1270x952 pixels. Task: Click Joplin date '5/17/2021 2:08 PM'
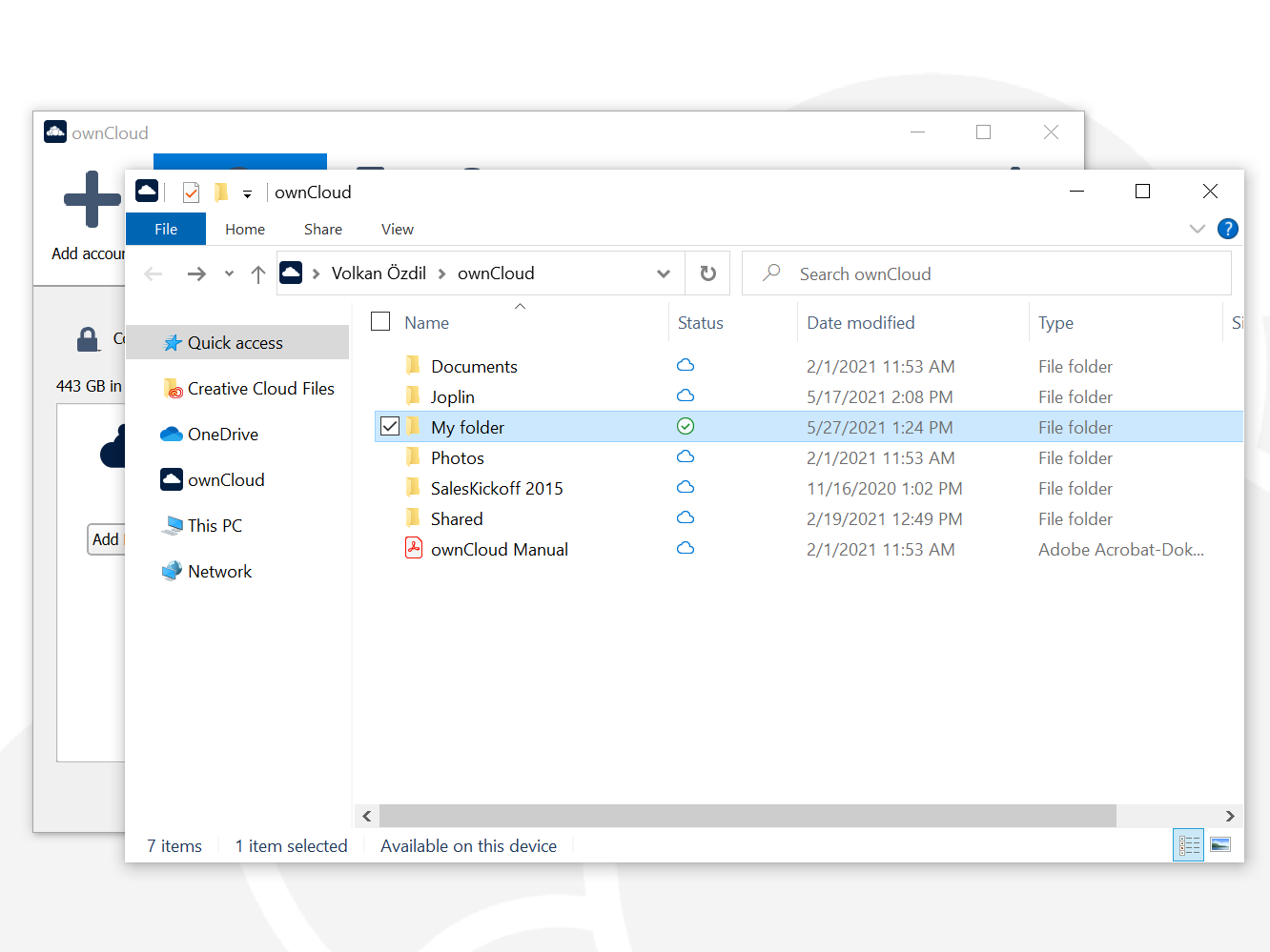[x=880, y=396]
